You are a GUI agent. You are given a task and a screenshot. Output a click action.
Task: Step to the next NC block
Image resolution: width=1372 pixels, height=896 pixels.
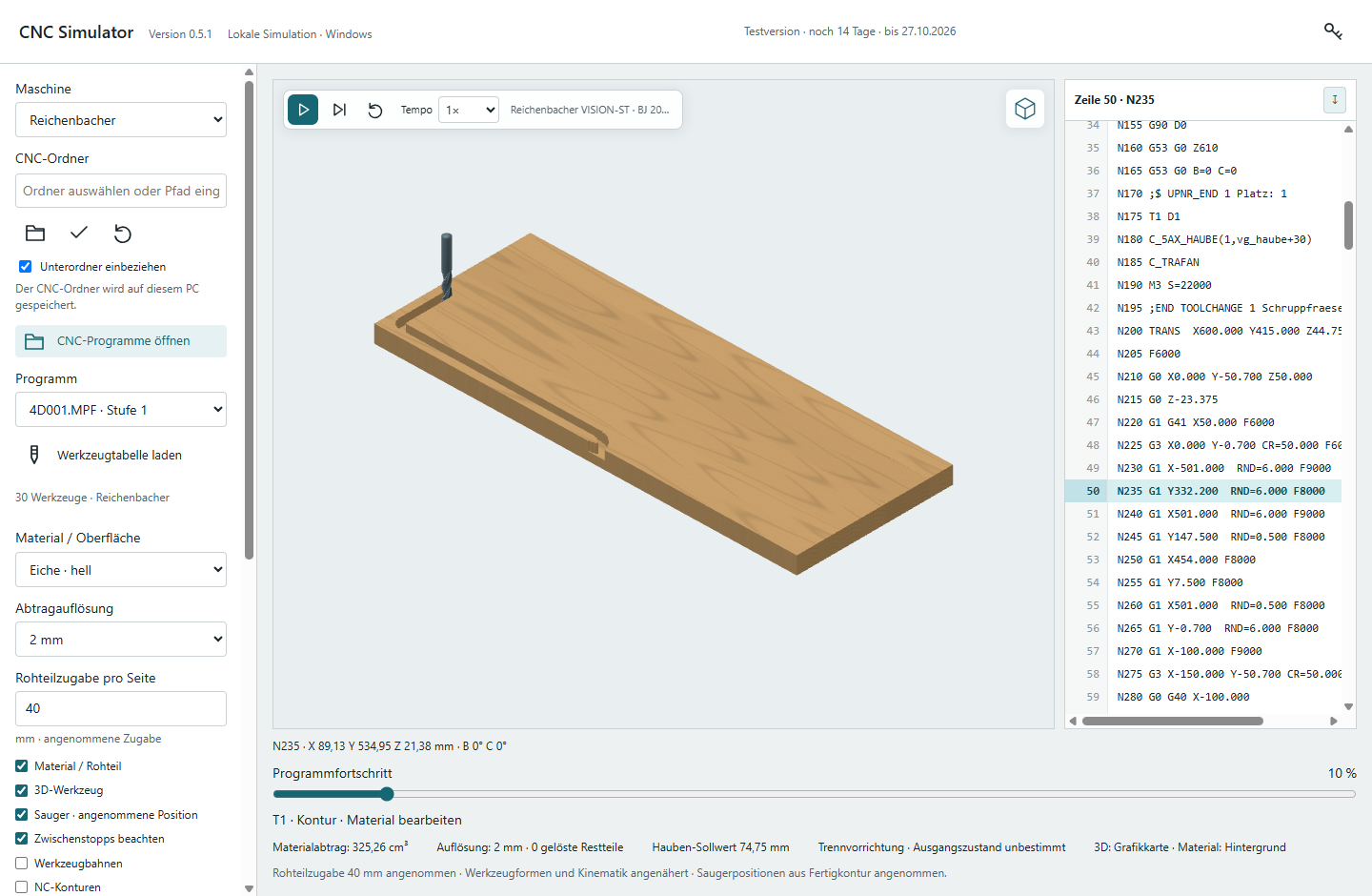[x=339, y=110]
